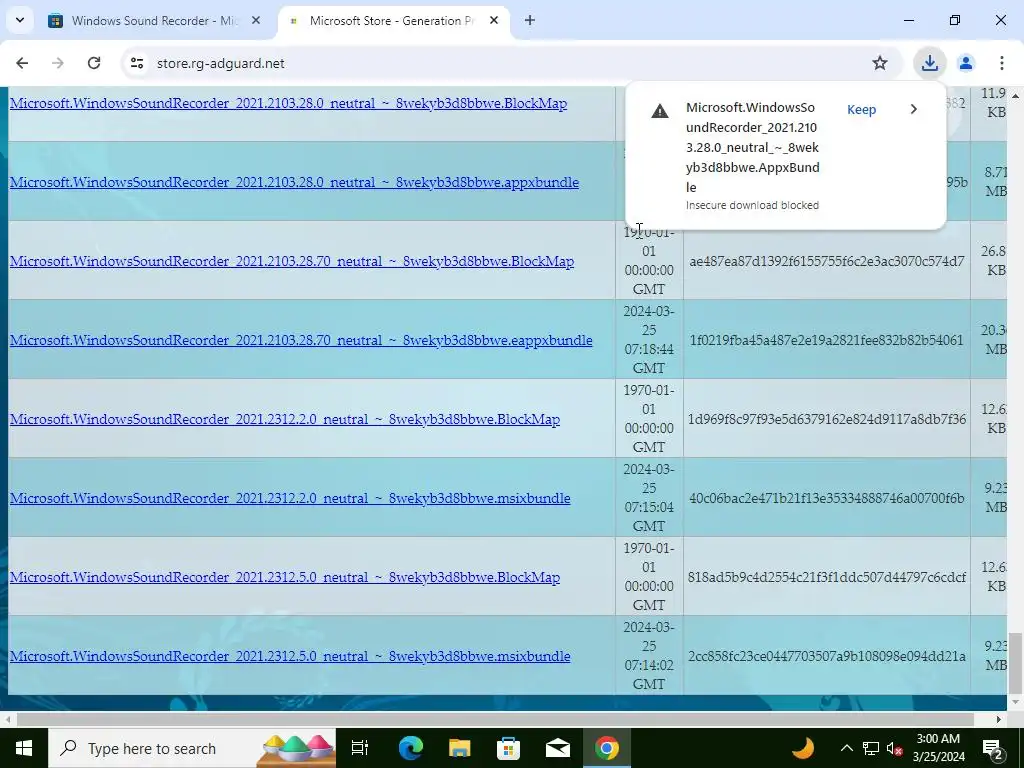Click the vertical scrollbar up arrow
The width and height of the screenshot is (1024, 768).
[x=1015, y=95]
